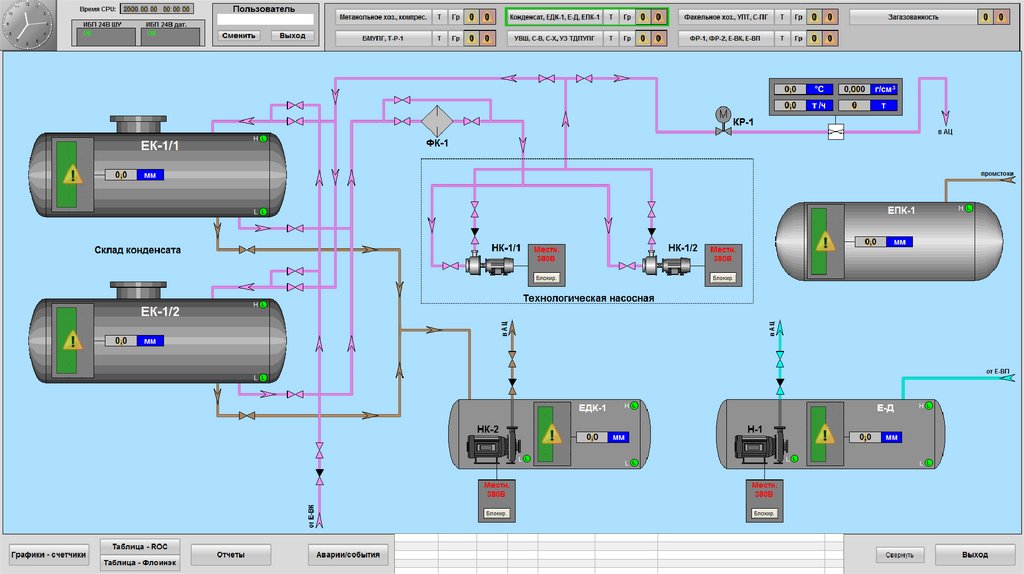This screenshot has height=574, width=1024.
Task: Open the Факельное хоз., УПТ, С-ПГ screen
Action: point(727,17)
